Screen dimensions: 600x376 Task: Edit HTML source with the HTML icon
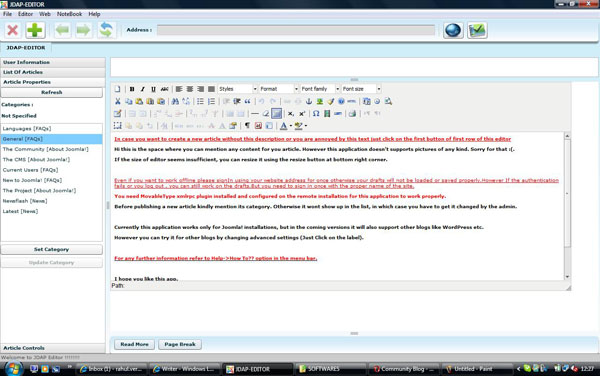(352, 101)
